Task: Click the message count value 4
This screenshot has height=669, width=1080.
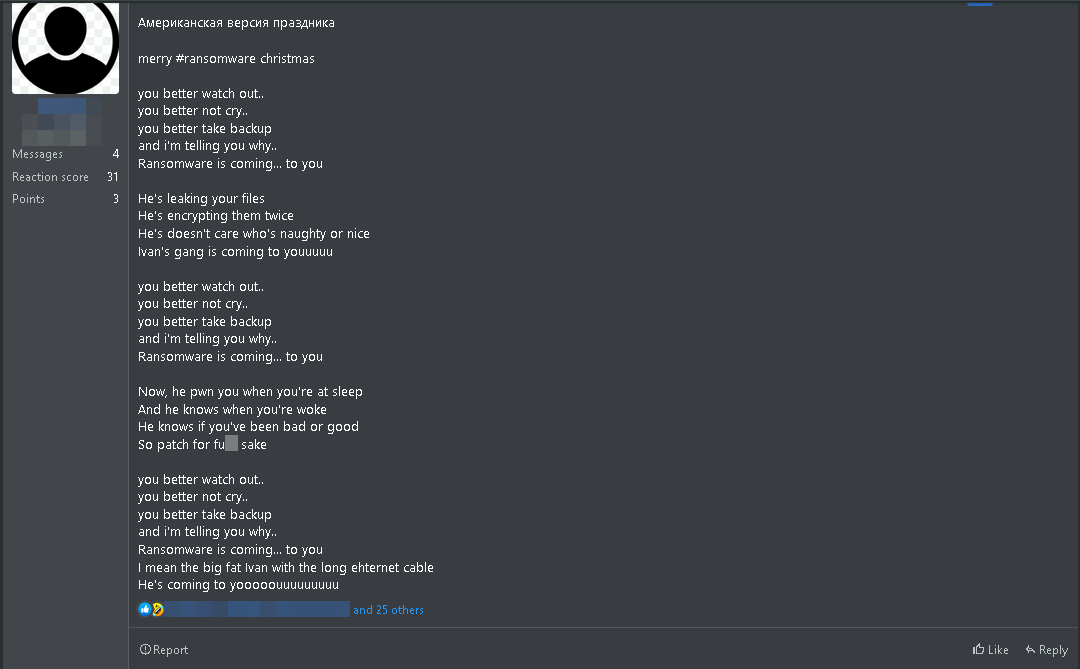Action: pyautogui.click(x=116, y=154)
